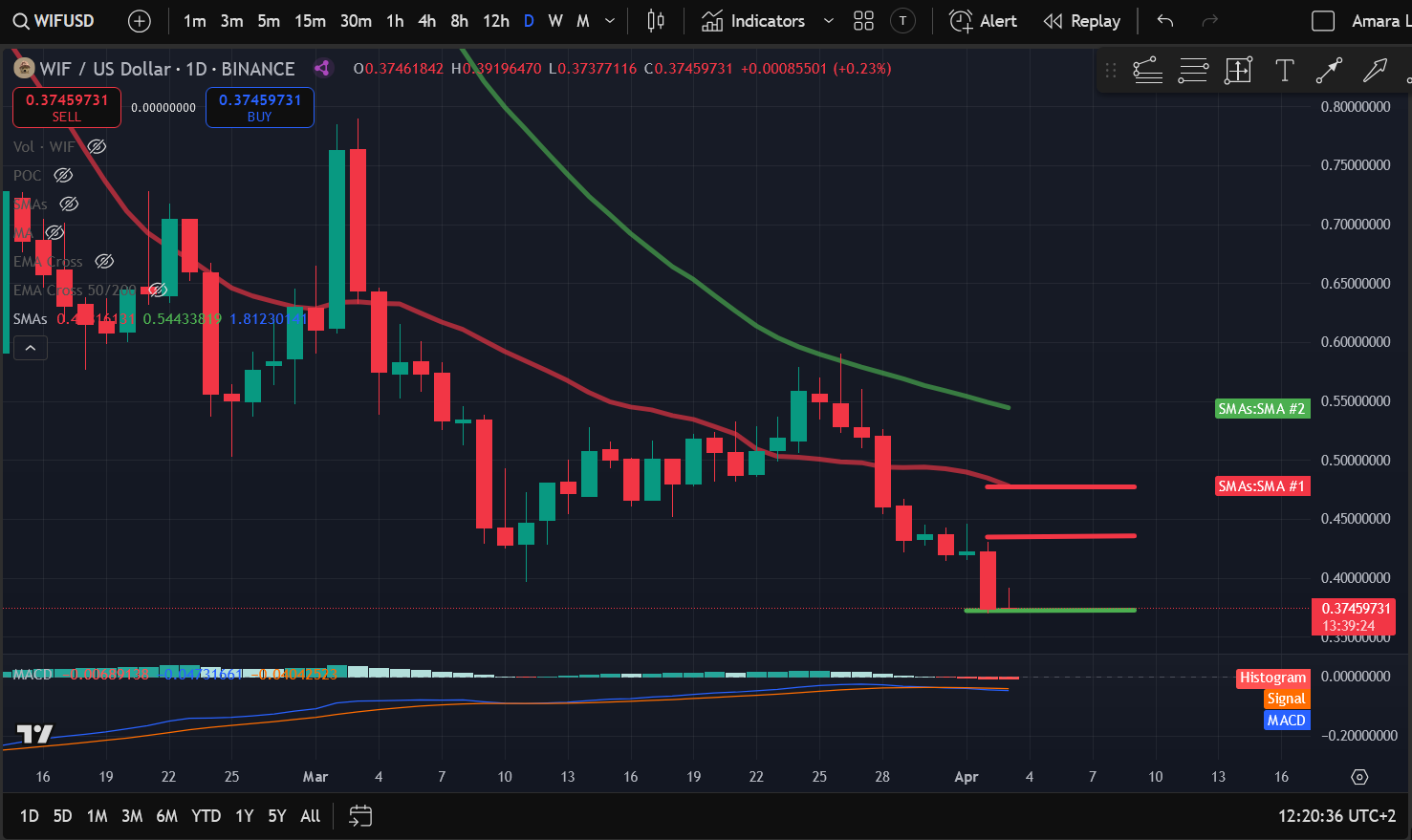The width and height of the screenshot is (1412, 840).
Task: Click the SMAs:SMA #1 red label
Action: [1262, 486]
